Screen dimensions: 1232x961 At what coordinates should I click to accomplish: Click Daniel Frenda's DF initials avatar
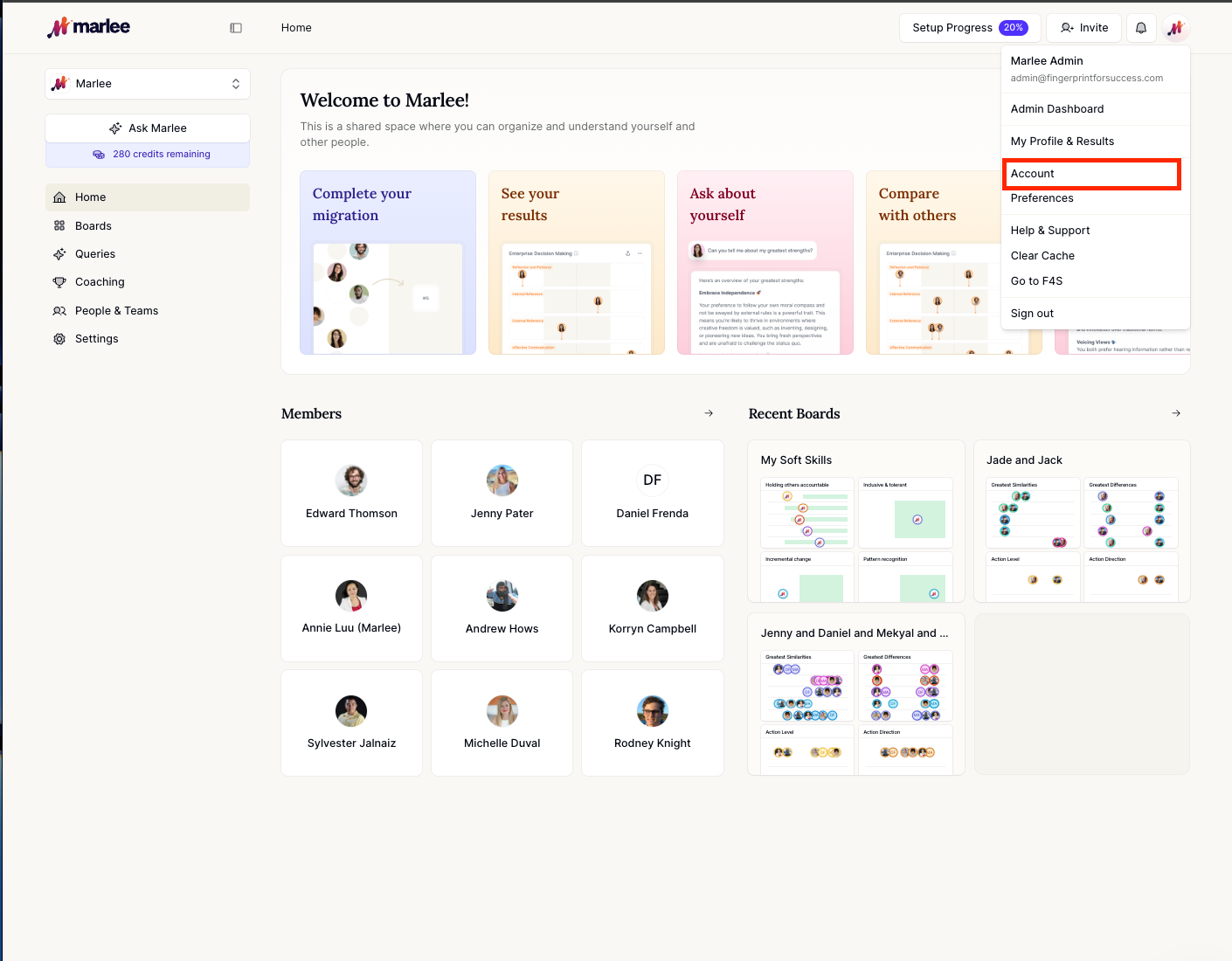pos(653,480)
